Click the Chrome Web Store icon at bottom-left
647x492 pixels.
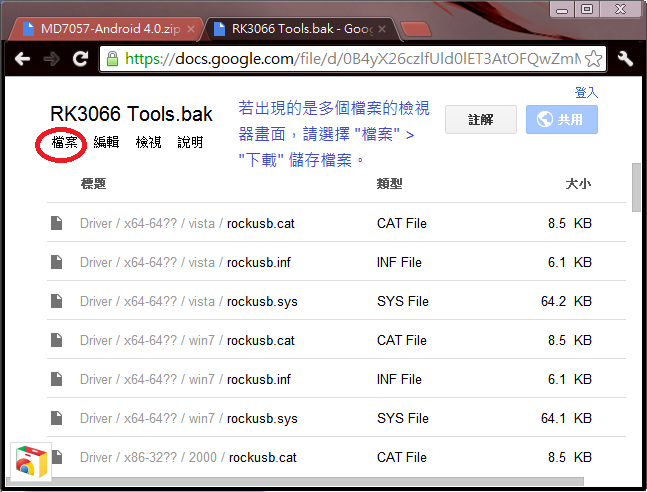[31, 461]
